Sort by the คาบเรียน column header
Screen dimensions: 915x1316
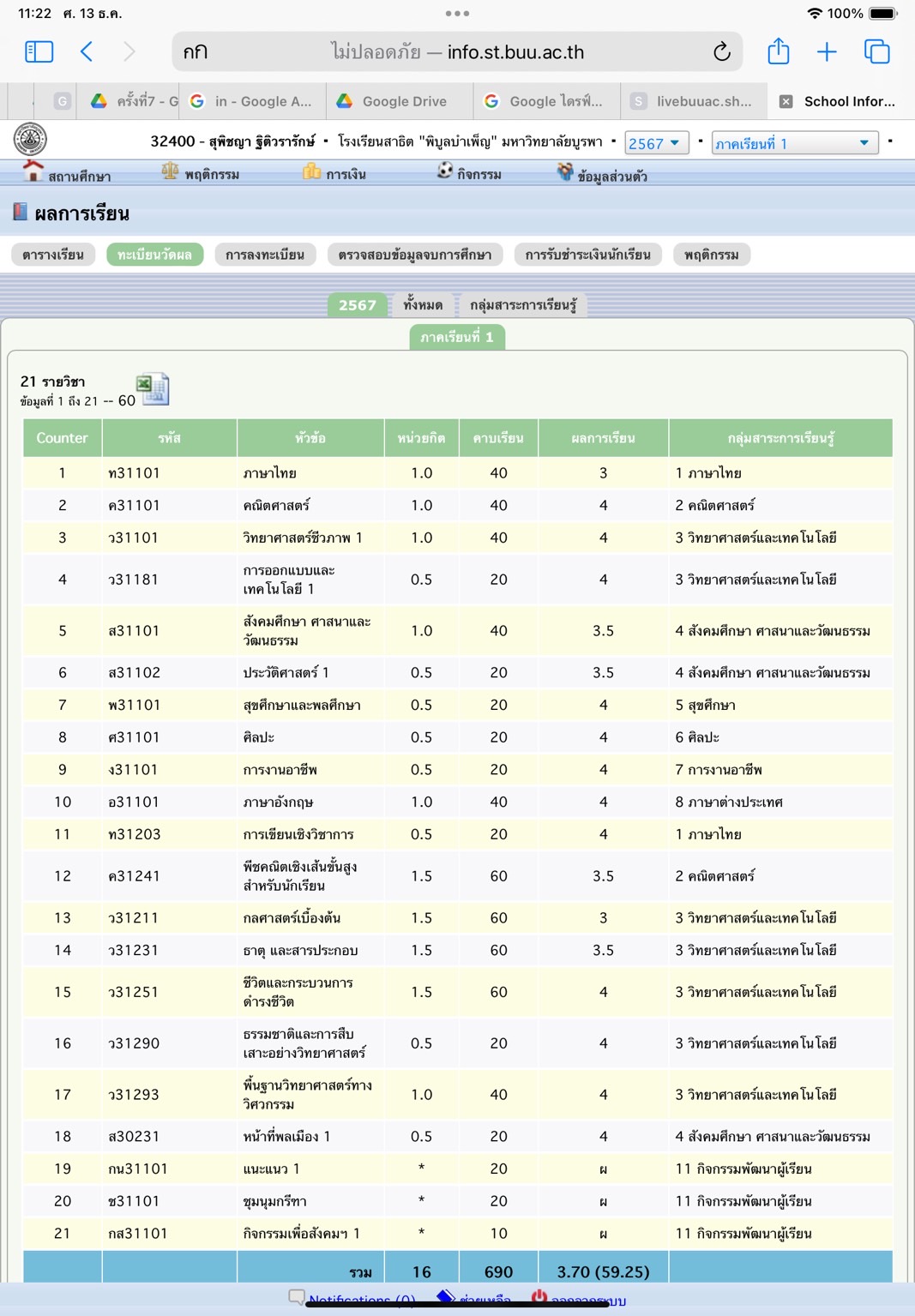coord(499,438)
